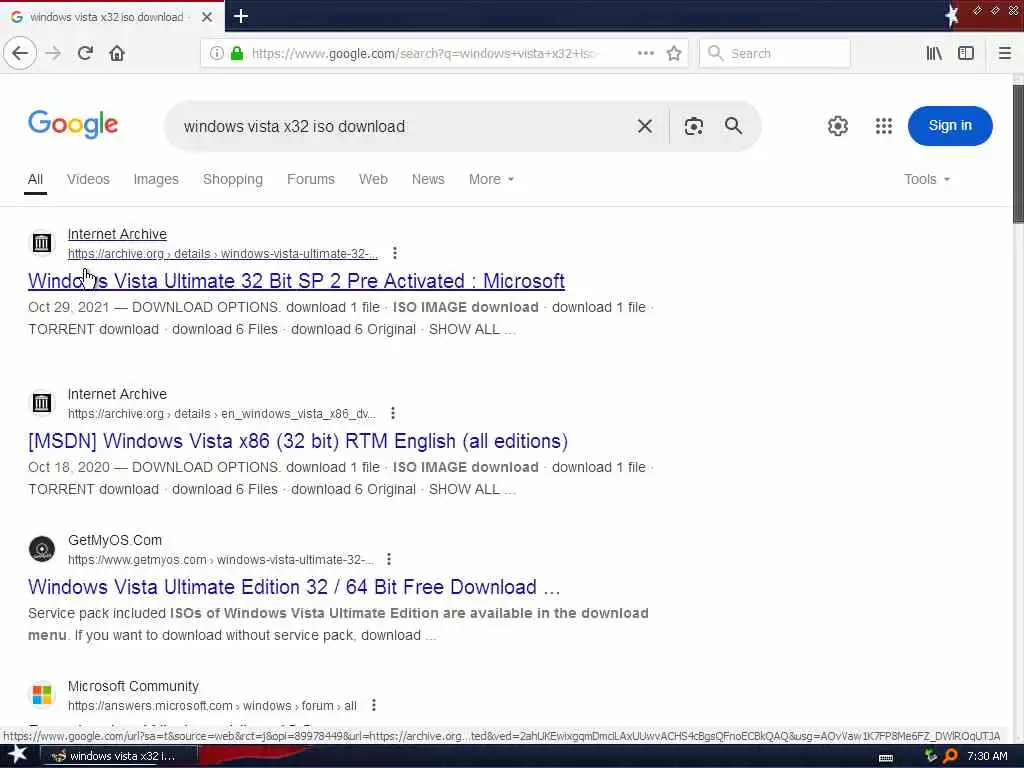The image size is (1024, 768).
Task: Click the Internet Archive site name of first result
Action: click(x=118, y=234)
